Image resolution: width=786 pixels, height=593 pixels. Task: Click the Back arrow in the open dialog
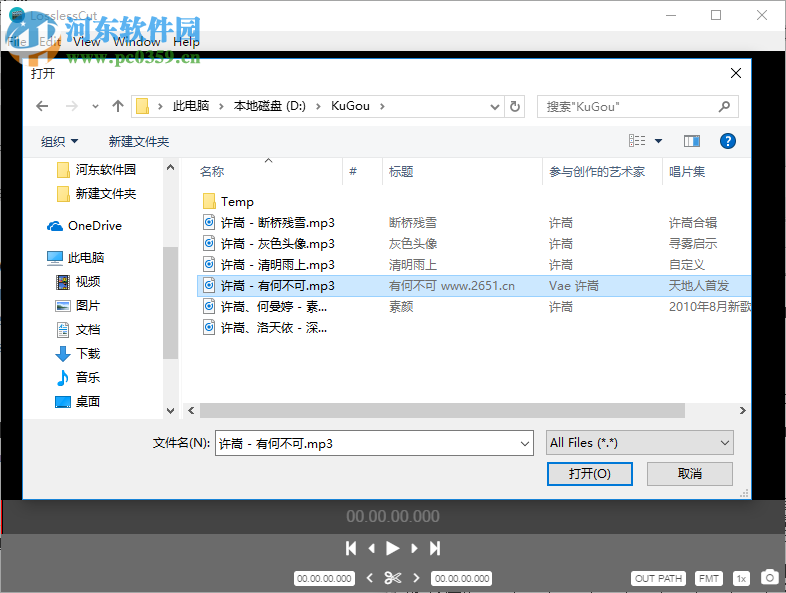point(43,106)
